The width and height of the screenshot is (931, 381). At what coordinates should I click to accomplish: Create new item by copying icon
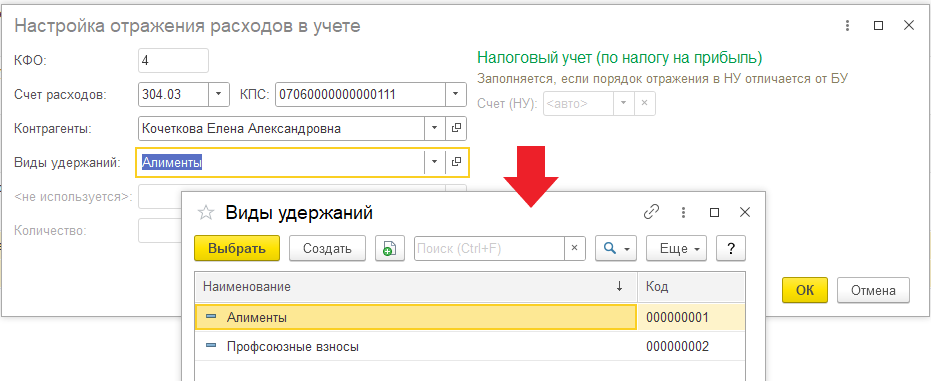[x=390, y=249]
